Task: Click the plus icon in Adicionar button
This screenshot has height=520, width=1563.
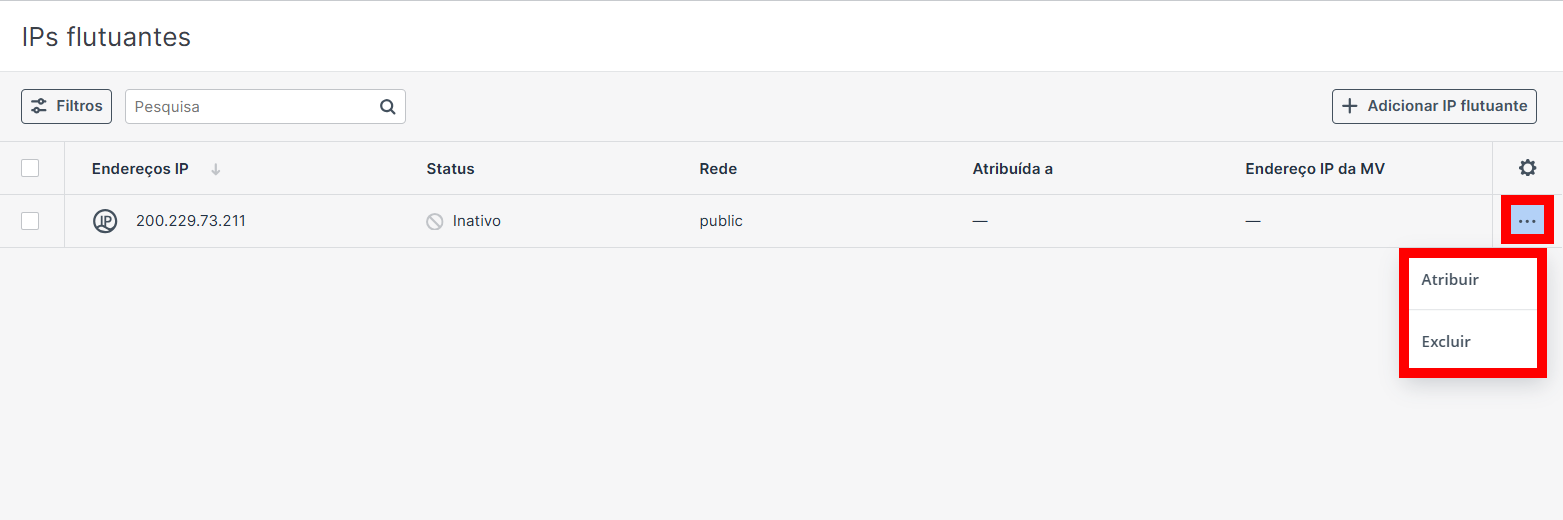Action: [1350, 106]
